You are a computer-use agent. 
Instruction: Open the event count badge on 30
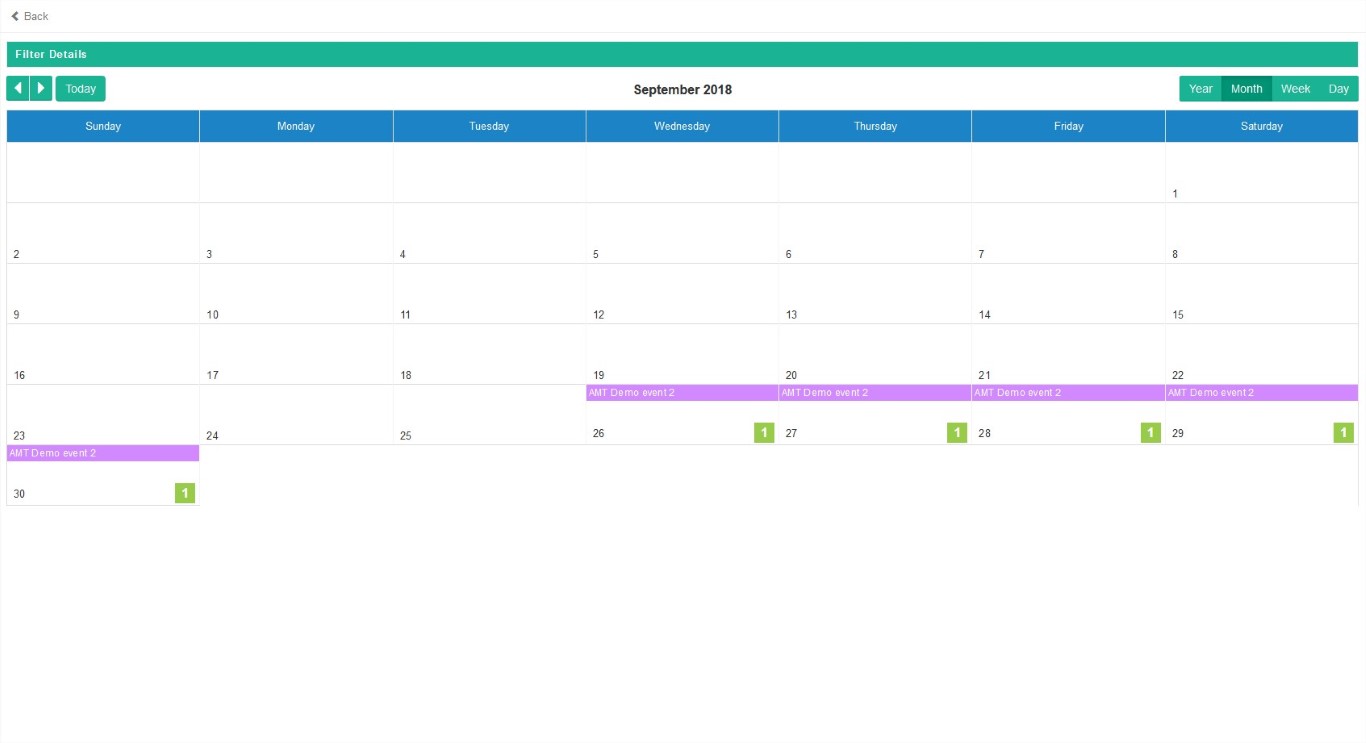point(185,493)
